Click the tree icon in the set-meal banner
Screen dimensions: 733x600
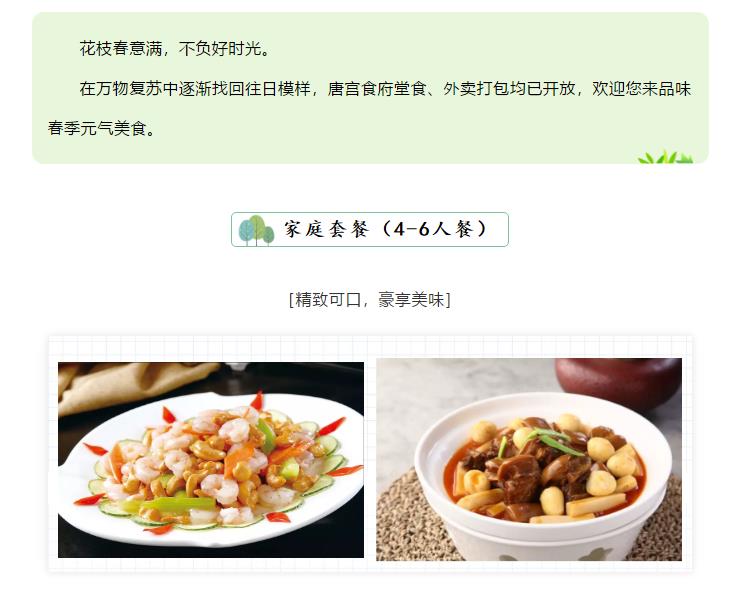point(256,230)
